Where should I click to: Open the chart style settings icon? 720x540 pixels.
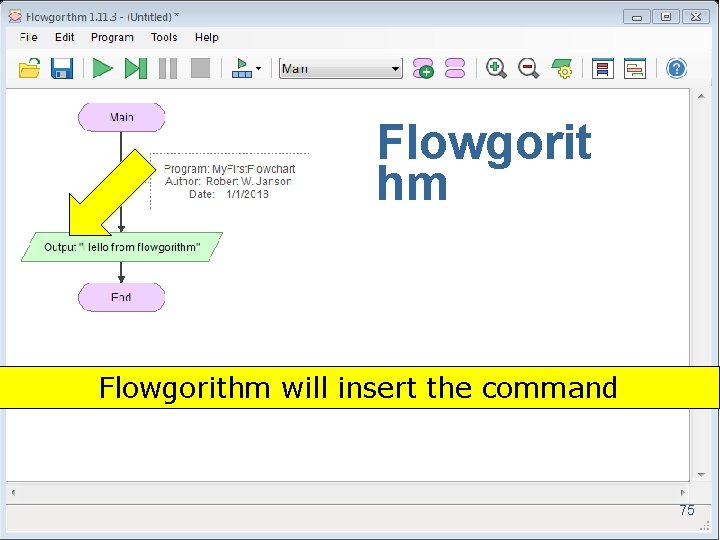coord(562,68)
